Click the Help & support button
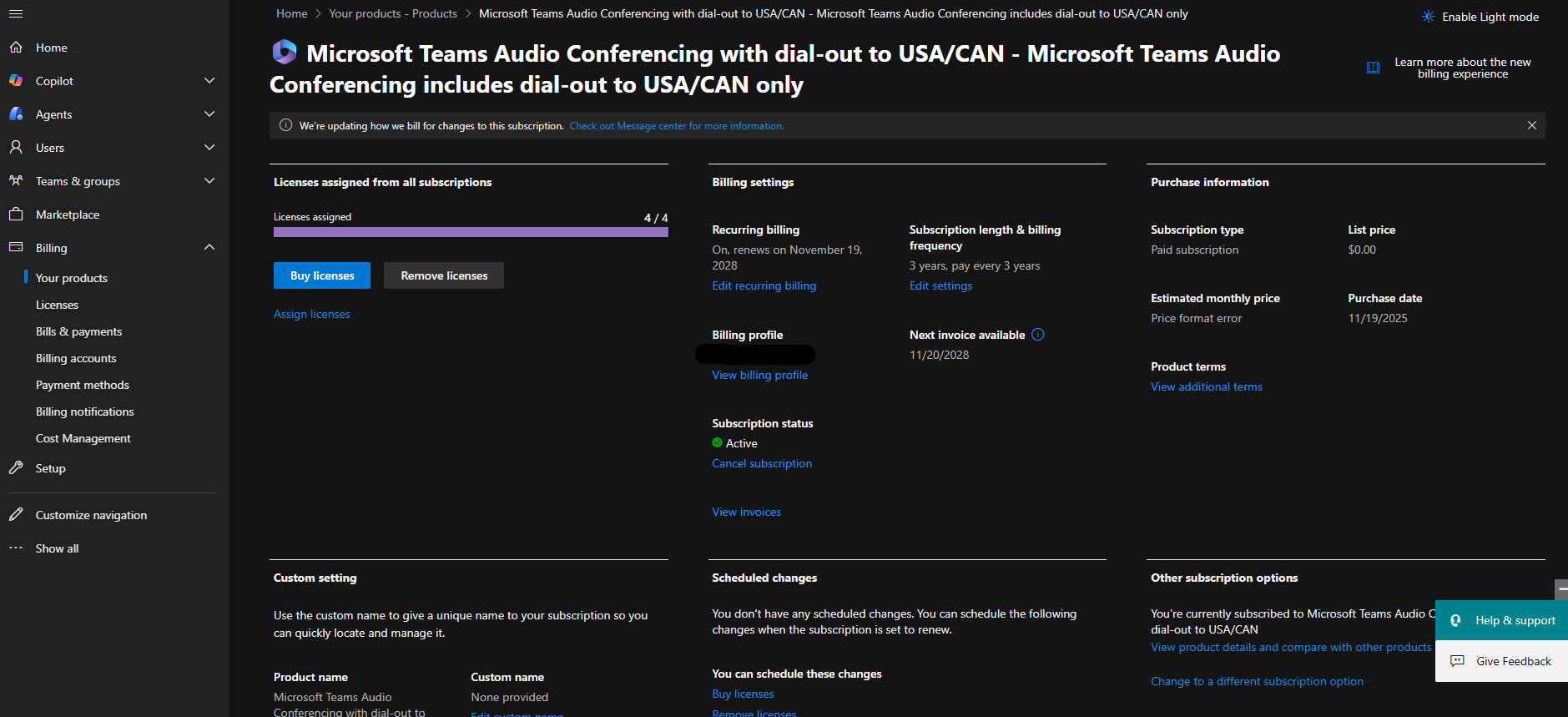 click(x=1501, y=620)
